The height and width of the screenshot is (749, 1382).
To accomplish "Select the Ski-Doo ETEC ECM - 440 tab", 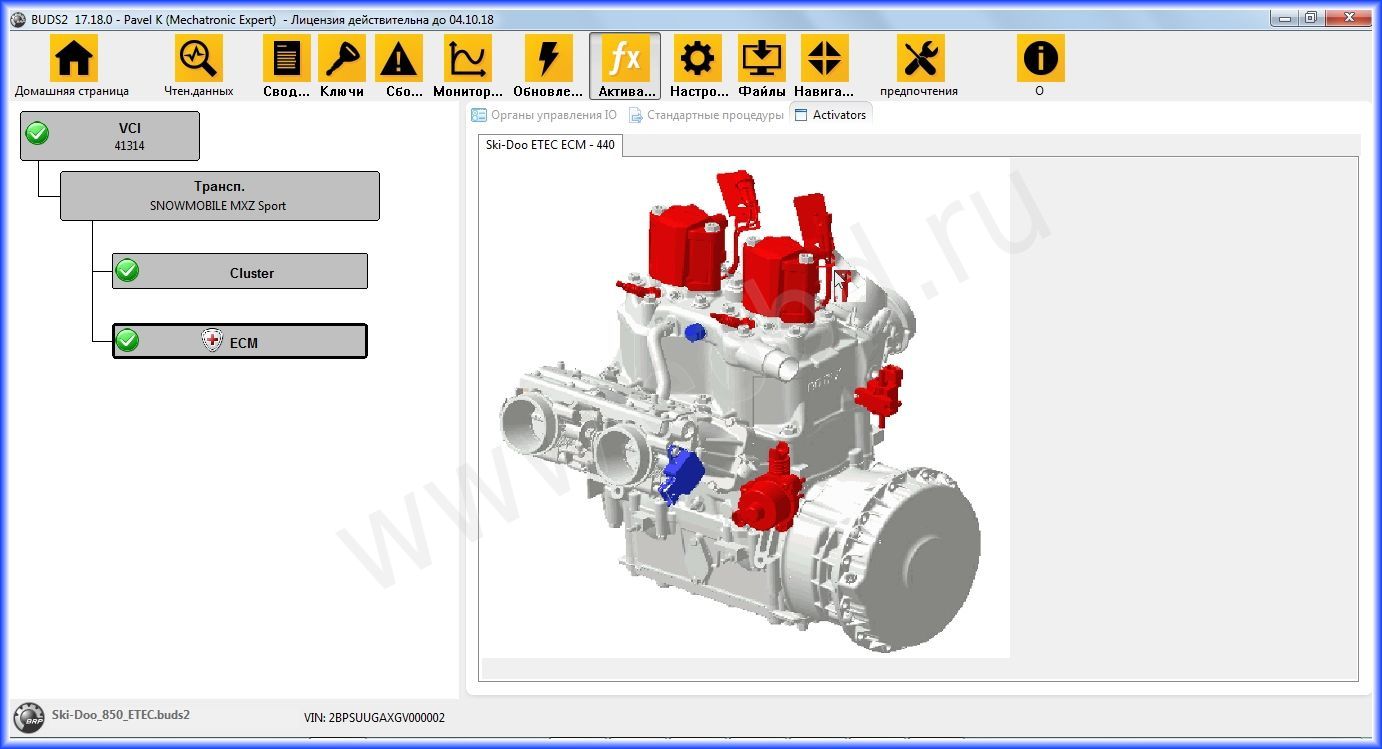I will pyautogui.click(x=550, y=145).
